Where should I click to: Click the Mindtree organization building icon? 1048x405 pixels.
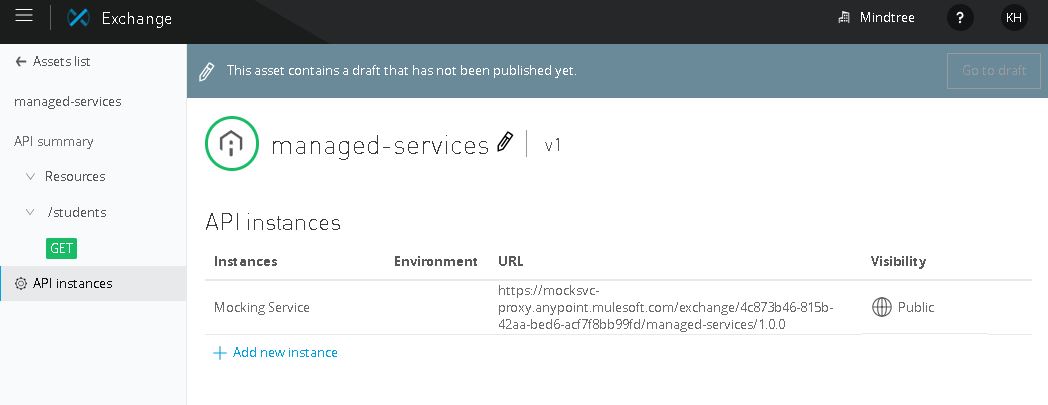coord(844,18)
